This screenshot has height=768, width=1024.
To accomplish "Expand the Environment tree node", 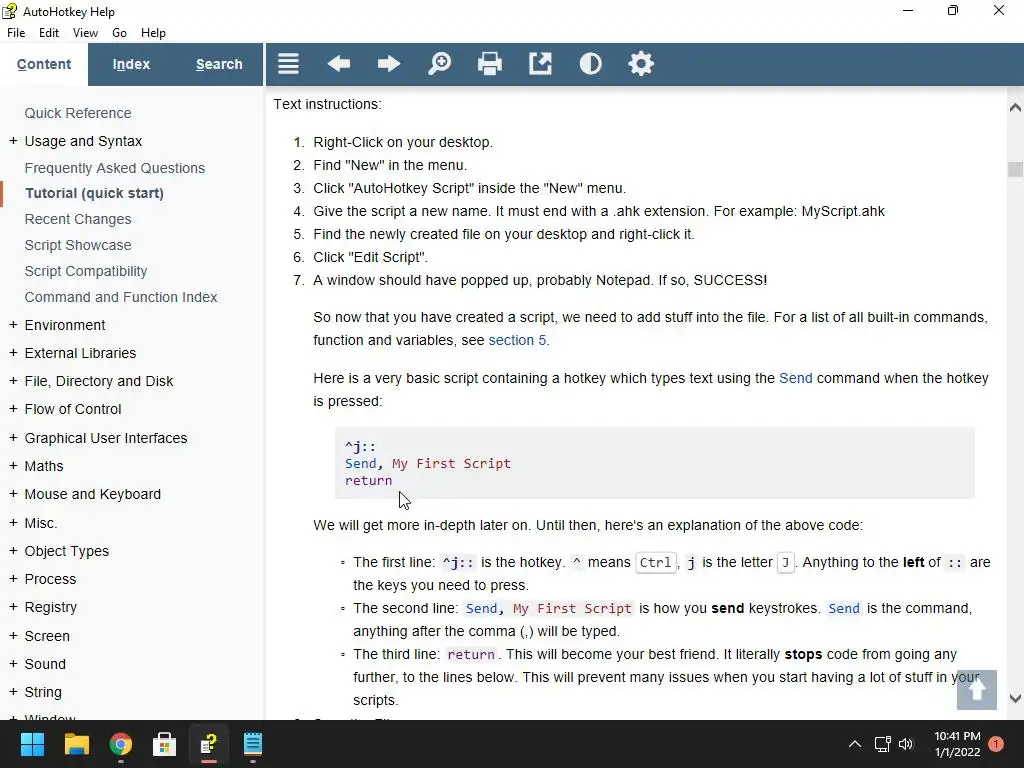I will [x=13, y=325].
